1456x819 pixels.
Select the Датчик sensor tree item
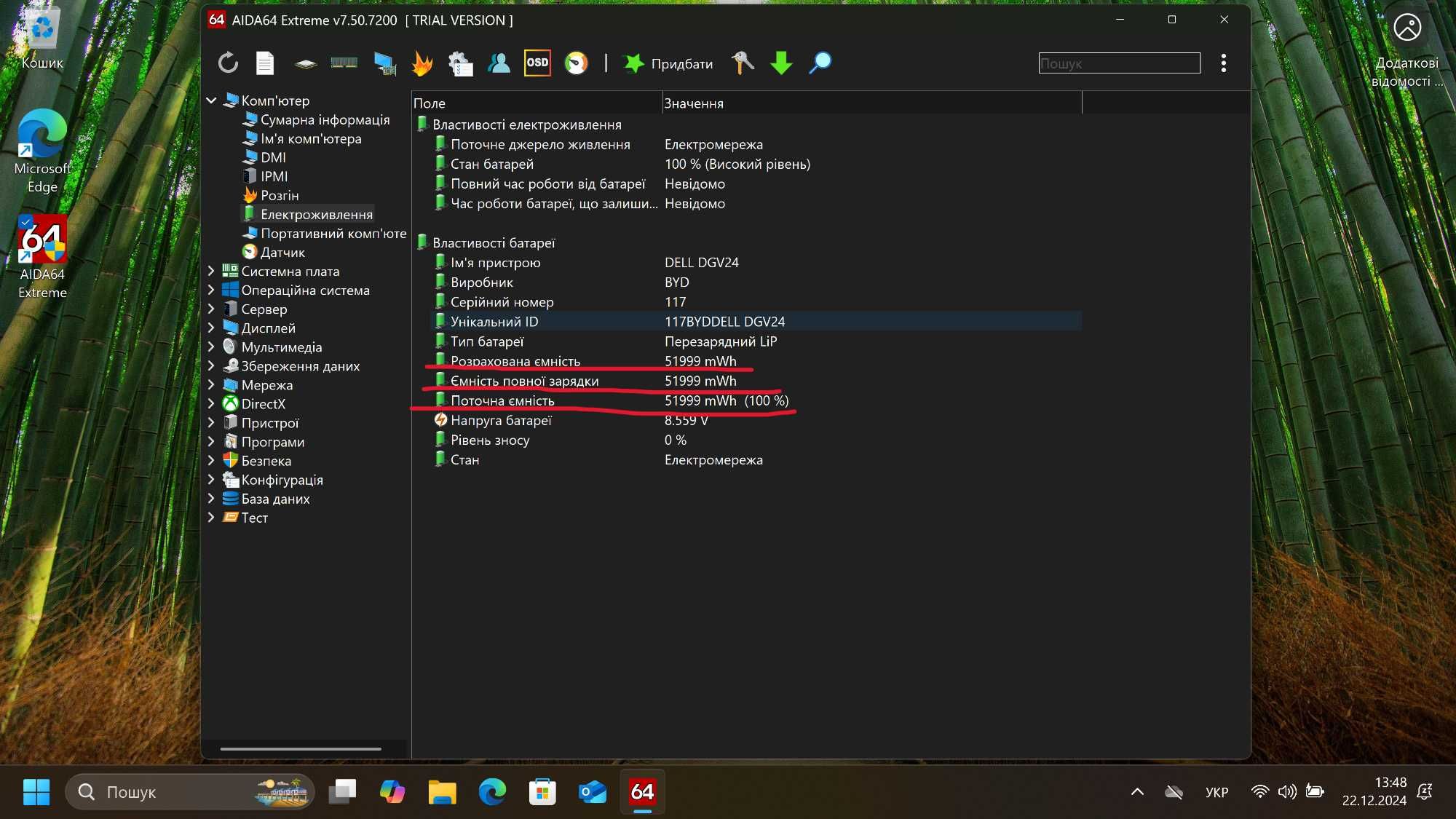click(x=282, y=252)
